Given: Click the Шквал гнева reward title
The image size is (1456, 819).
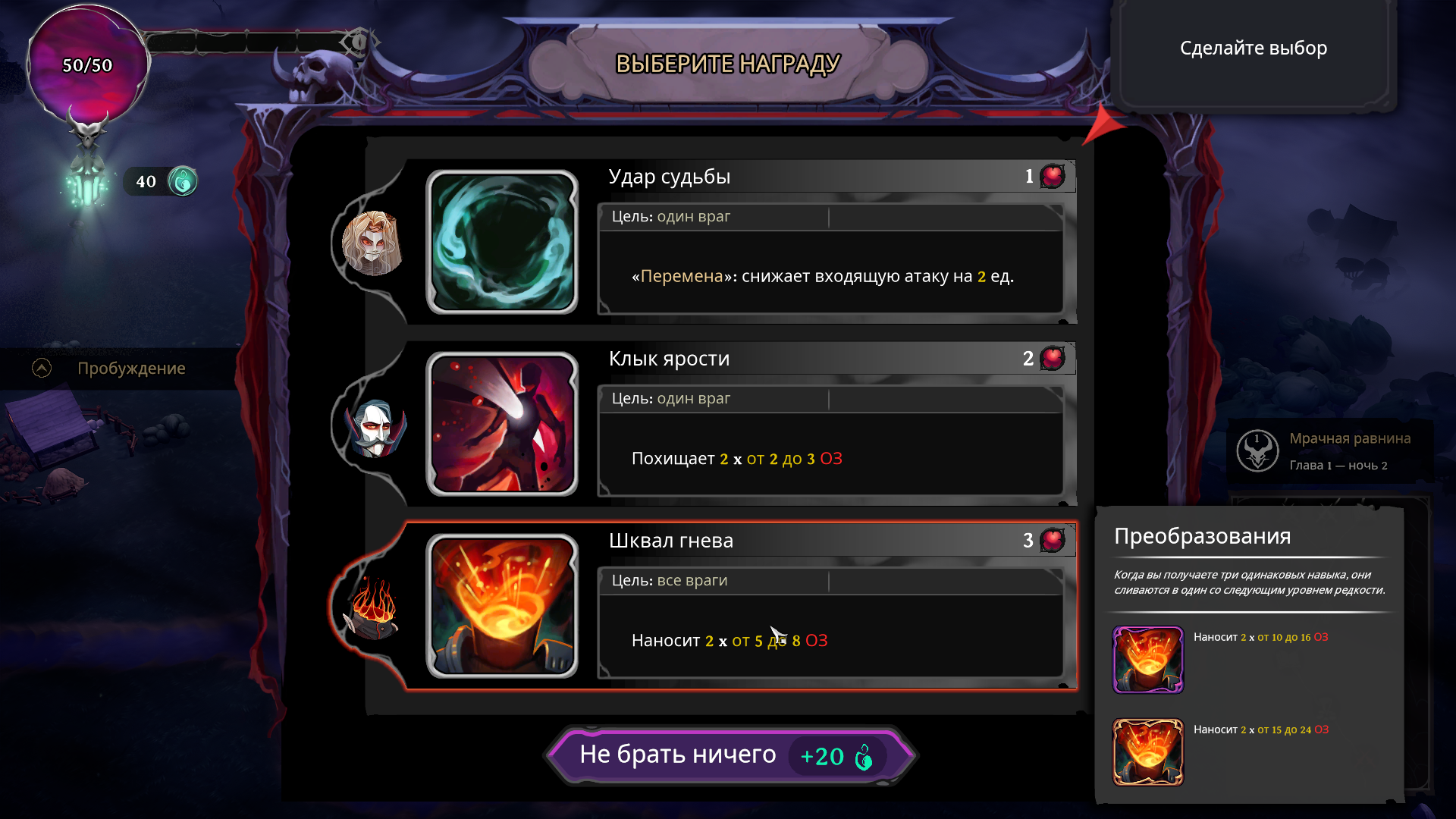Looking at the screenshot, I should [x=671, y=541].
